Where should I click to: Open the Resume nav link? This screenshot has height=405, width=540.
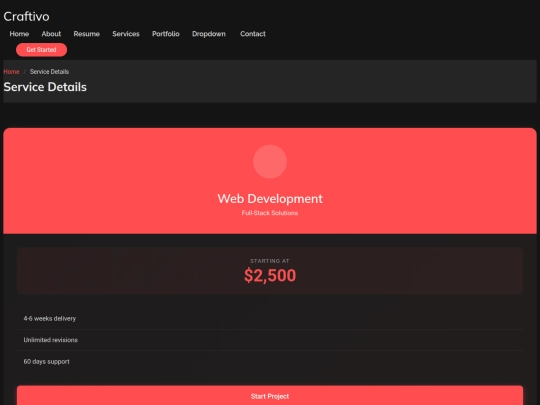pyautogui.click(x=86, y=34)
